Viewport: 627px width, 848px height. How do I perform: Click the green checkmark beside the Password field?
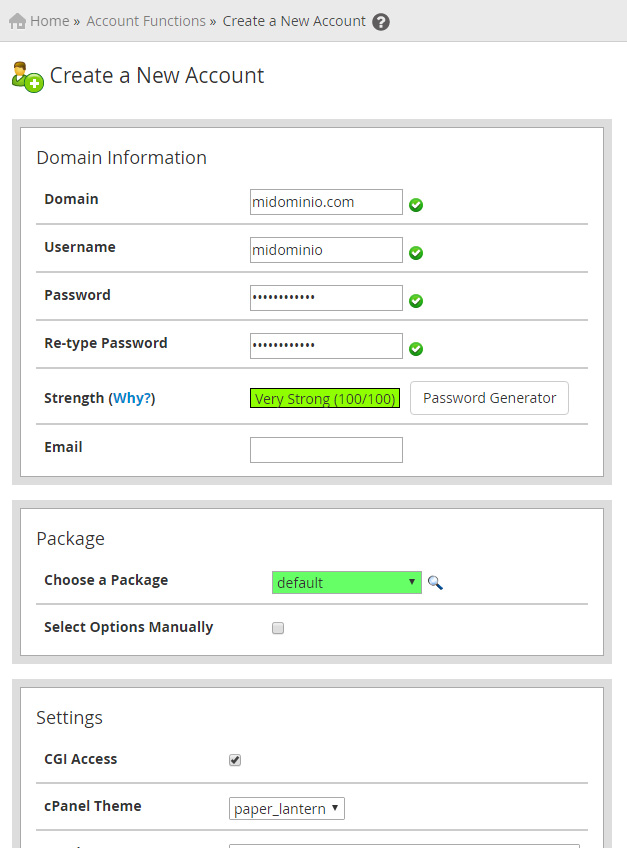[416, 300]
